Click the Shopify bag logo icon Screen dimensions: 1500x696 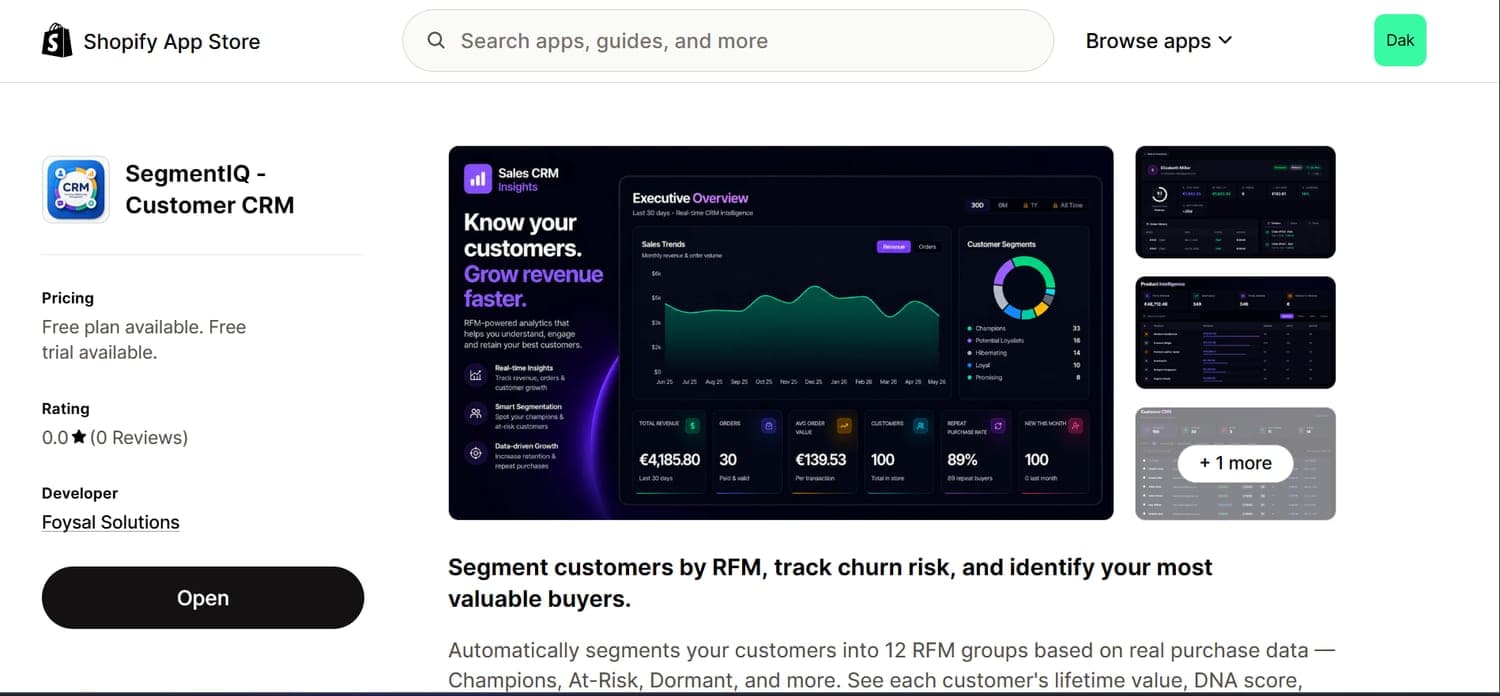[57, 41]
